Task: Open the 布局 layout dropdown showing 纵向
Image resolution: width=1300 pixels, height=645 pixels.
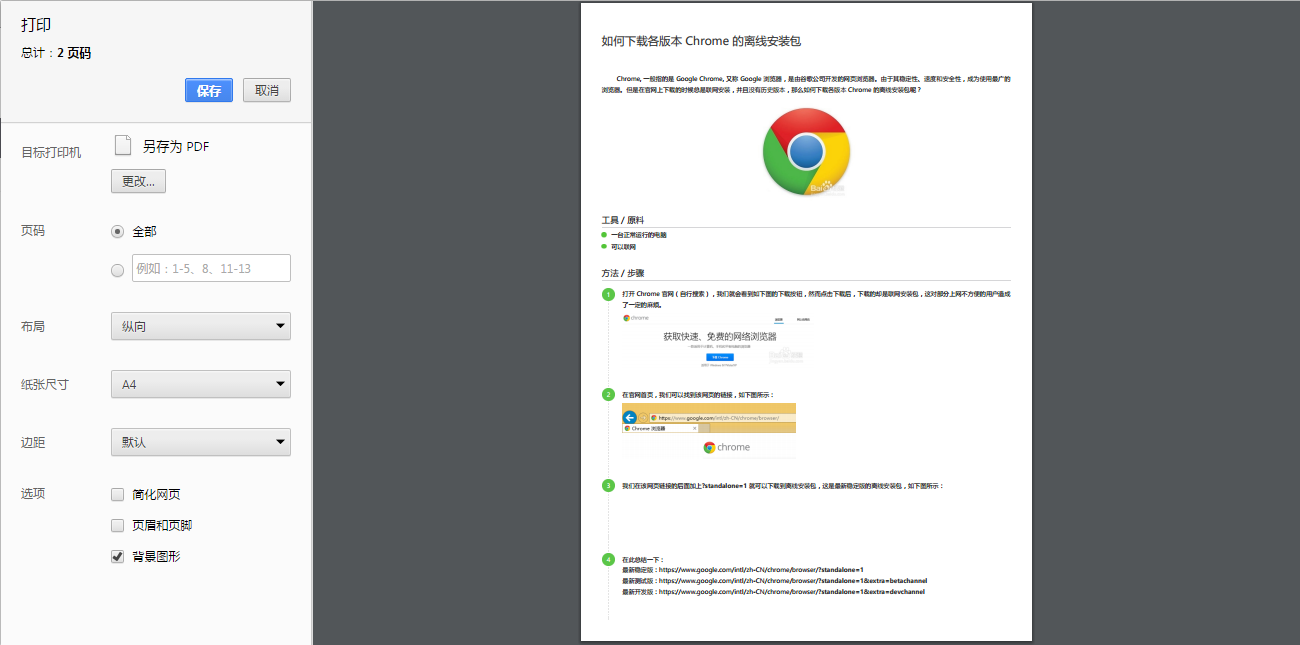Action: click(x=200, y=326)
